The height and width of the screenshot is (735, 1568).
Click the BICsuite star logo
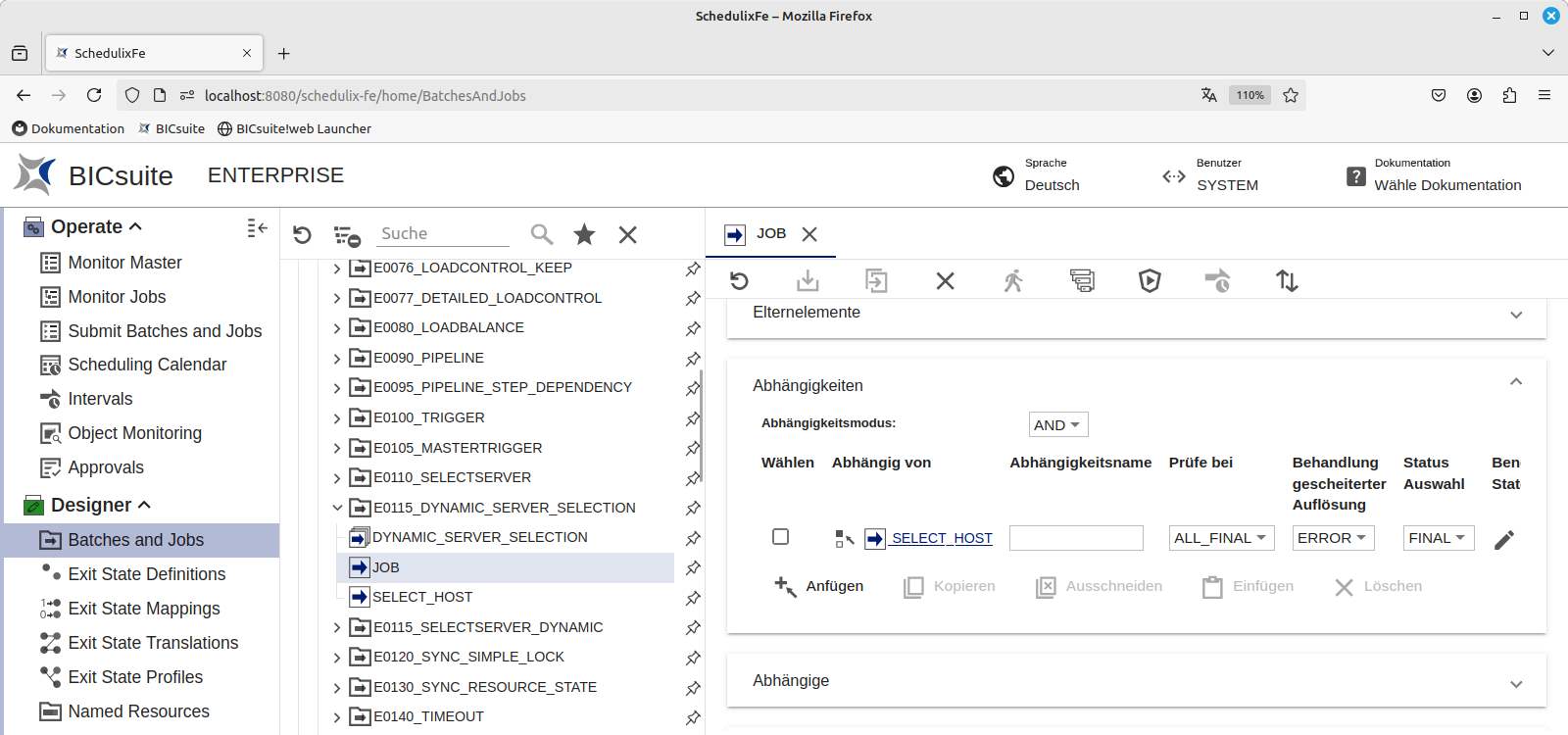[x=35, y=174]
